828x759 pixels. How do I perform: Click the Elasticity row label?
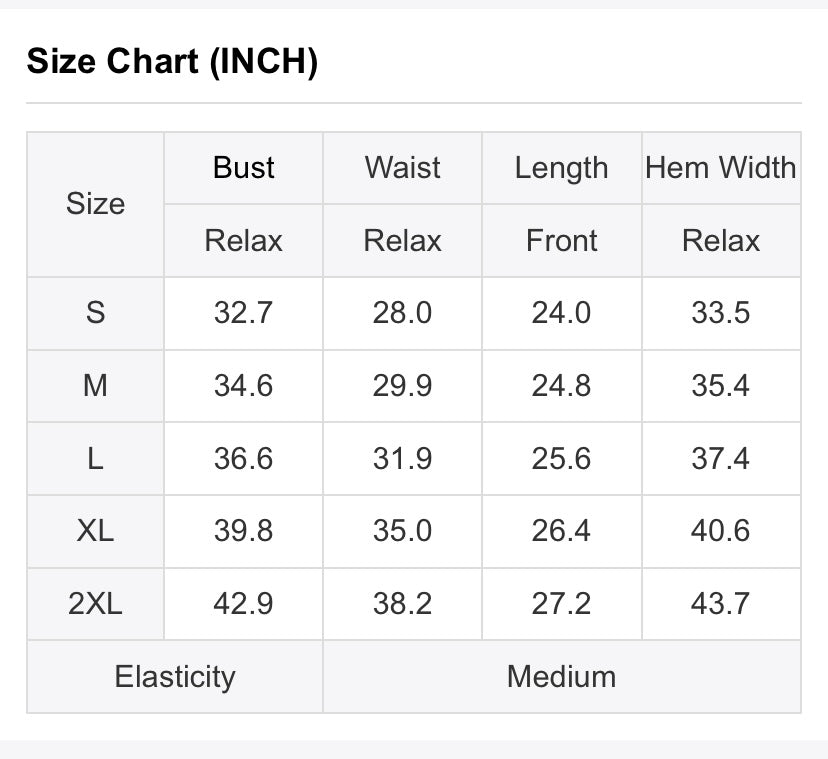tap(174, 677)
